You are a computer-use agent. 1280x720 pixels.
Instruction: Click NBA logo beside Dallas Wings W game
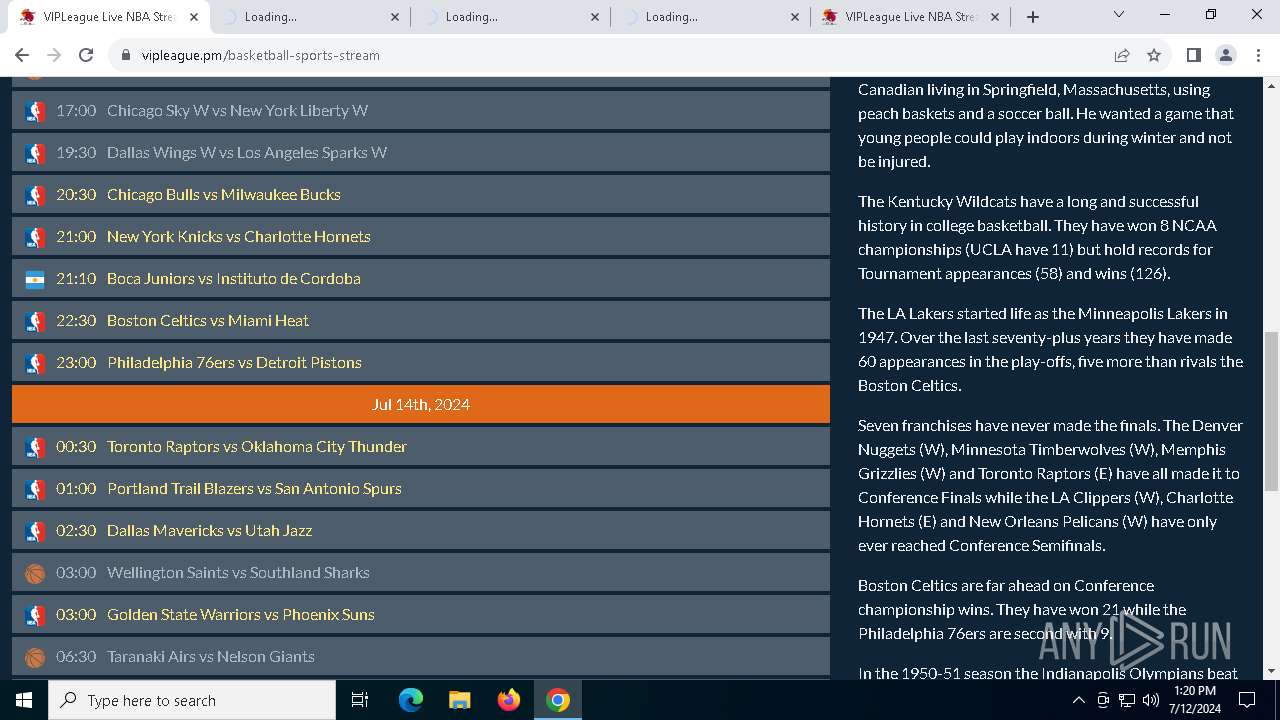coord(35,153)
